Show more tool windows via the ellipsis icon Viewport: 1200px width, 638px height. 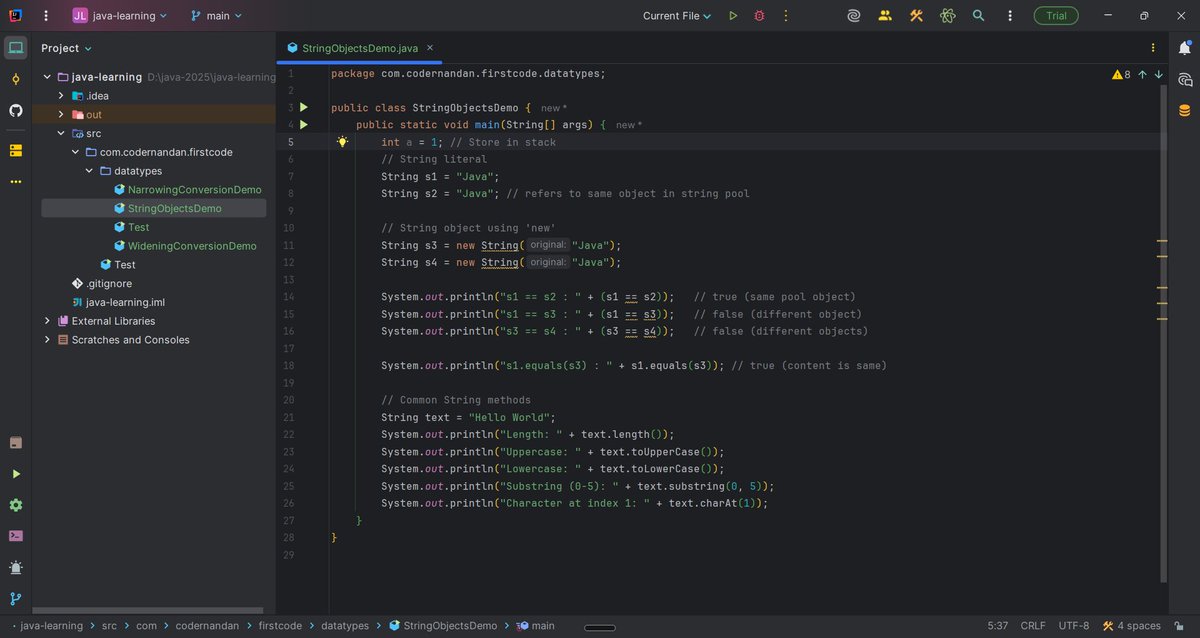(x=15, y=182)
